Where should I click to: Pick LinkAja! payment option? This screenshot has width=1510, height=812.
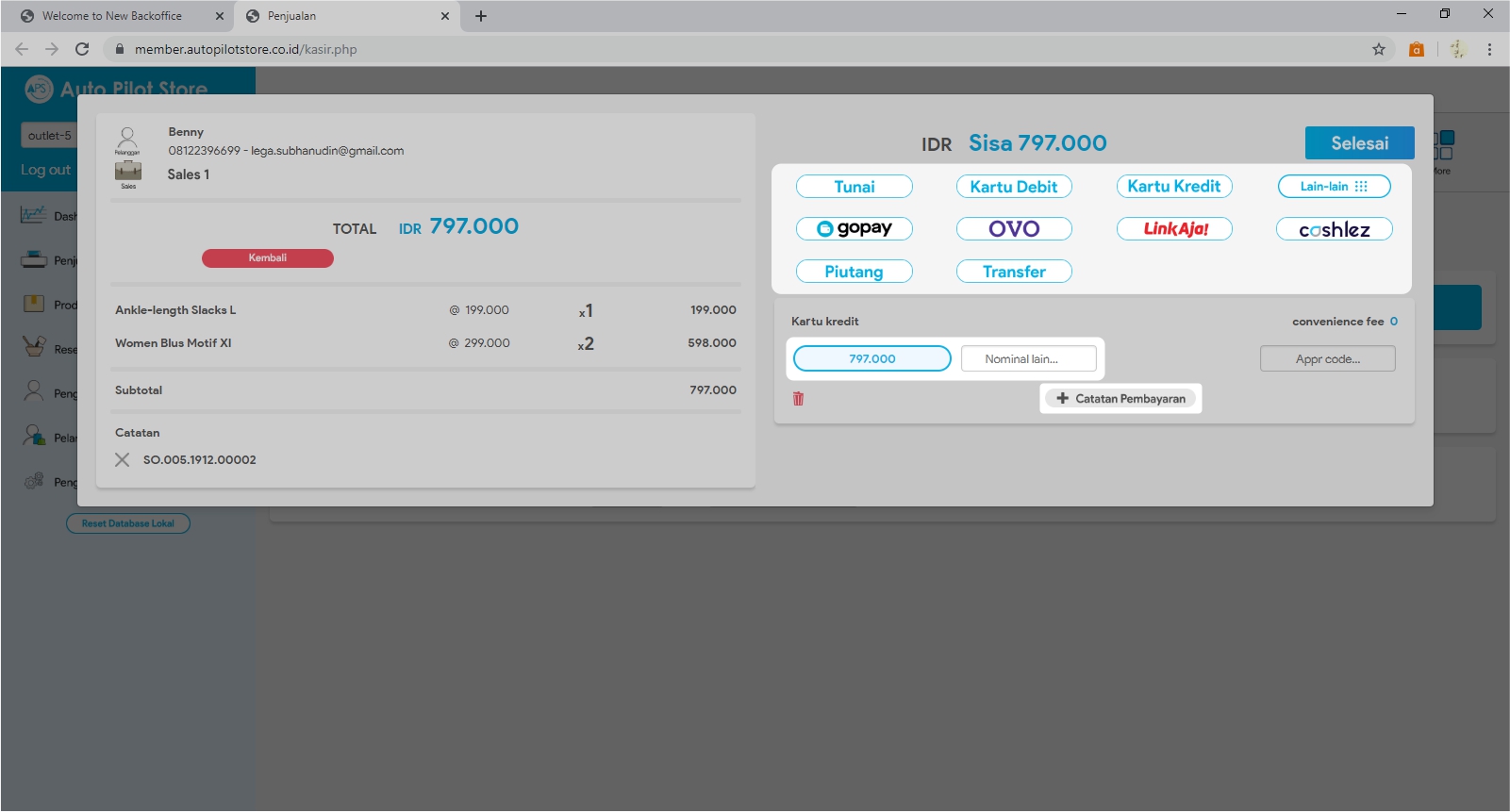[x=1174, y=229]
